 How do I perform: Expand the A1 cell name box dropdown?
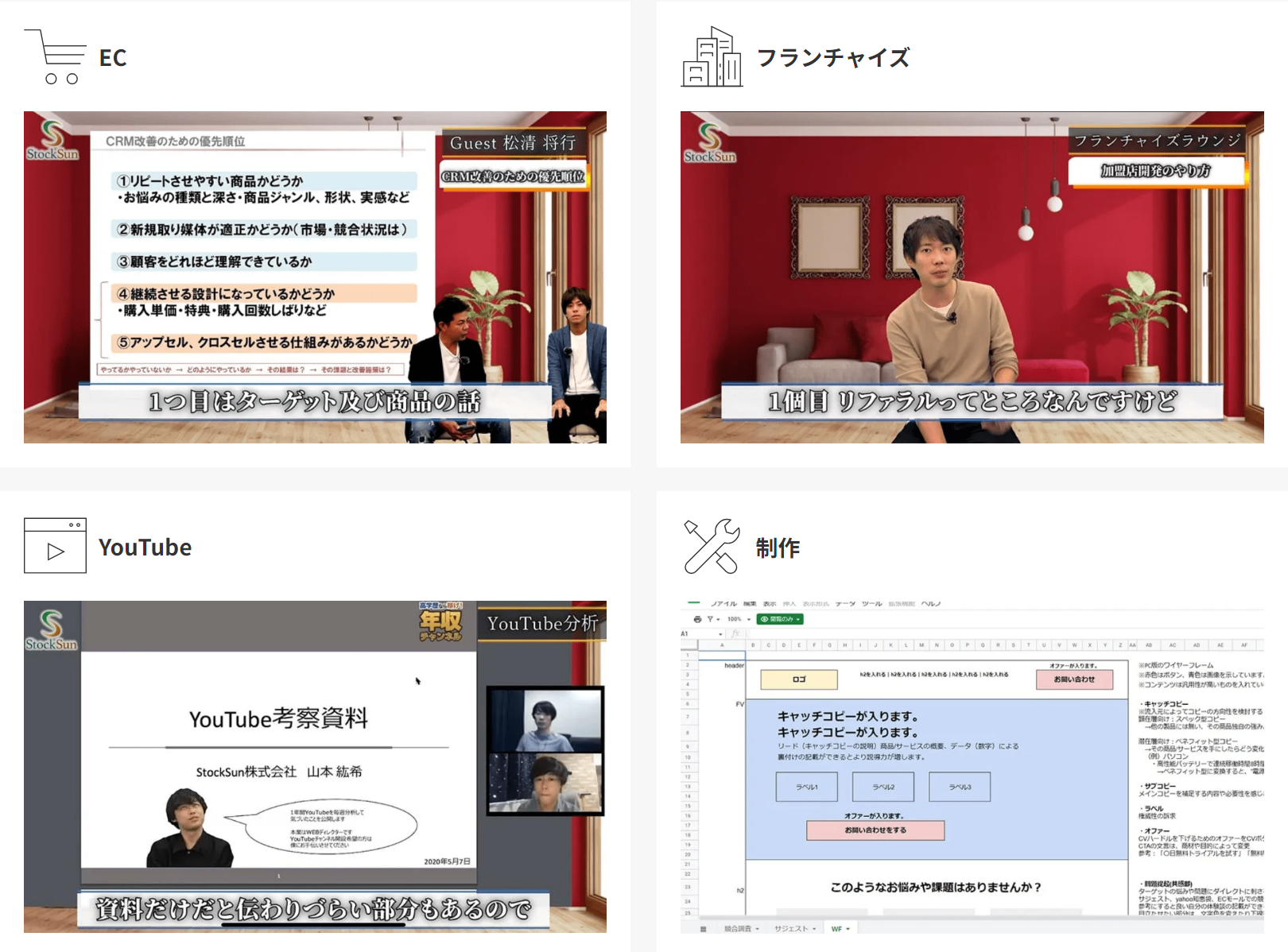(x=720, y=634)
